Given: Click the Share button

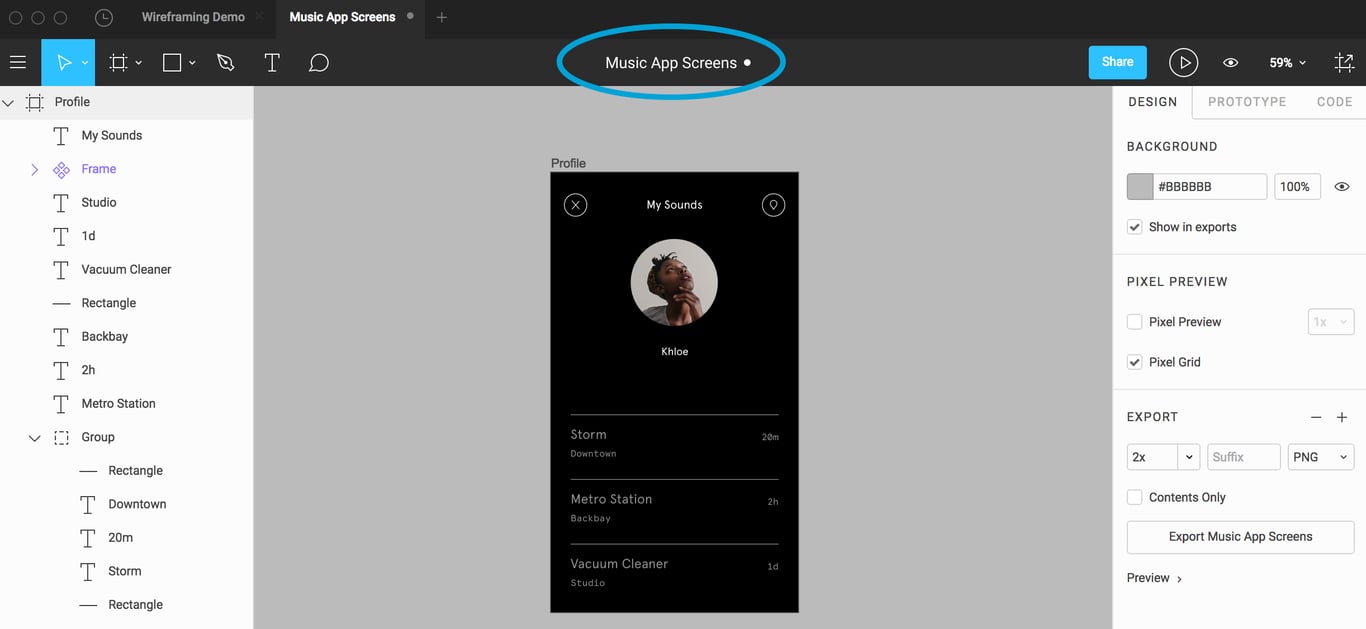Looking at the screenshot, I should coord(1117,62).
